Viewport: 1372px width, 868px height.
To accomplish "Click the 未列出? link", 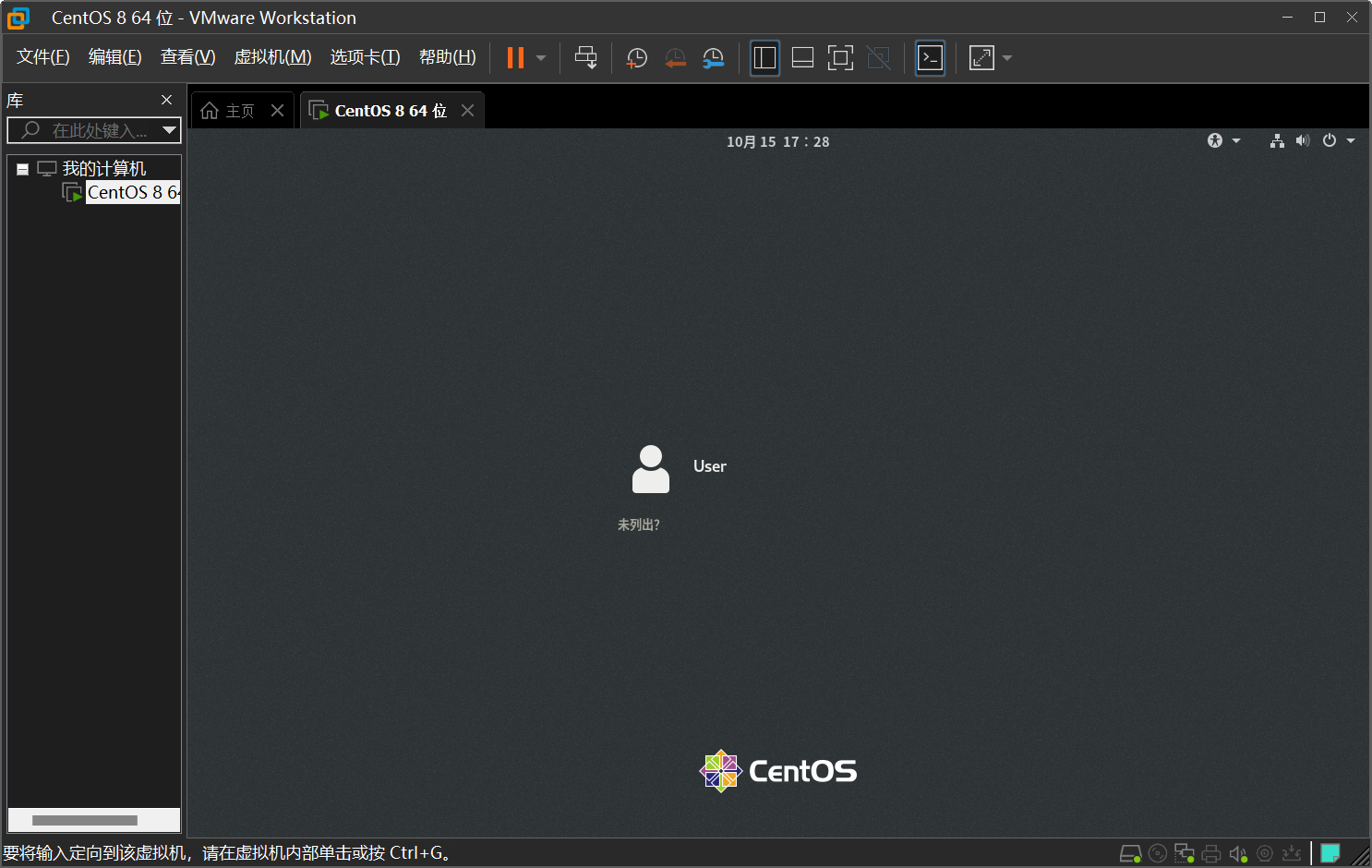I will [x=638, y=524].
